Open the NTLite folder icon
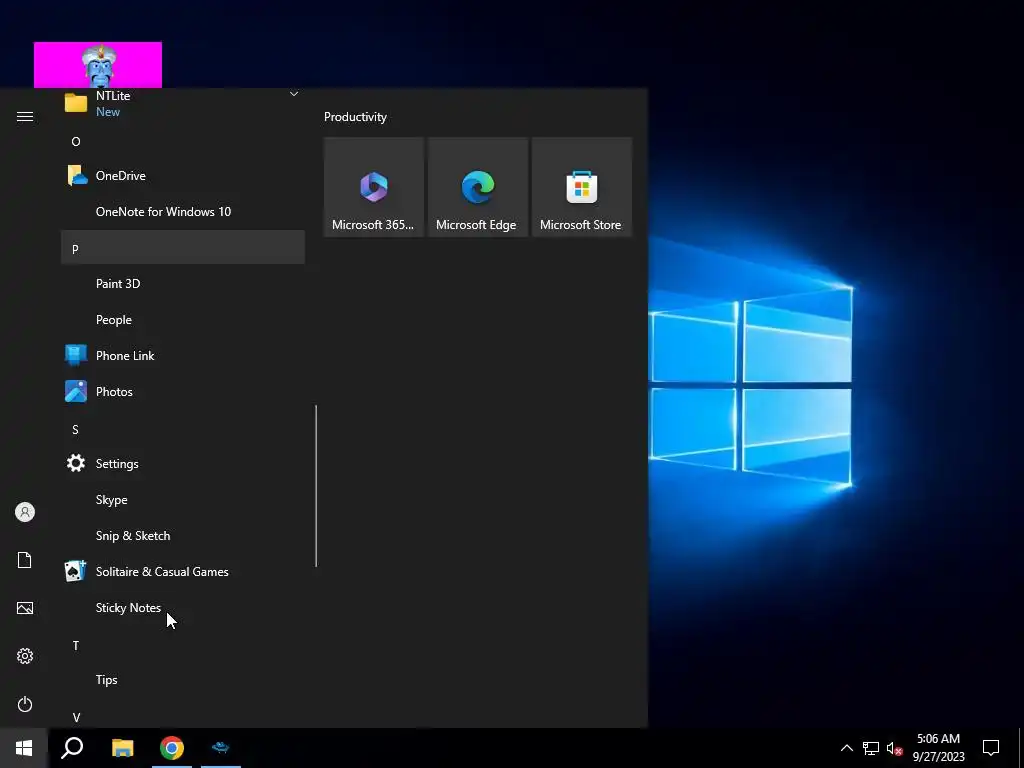The width and height of the screenshot is (1024, 768). point(76,103)
